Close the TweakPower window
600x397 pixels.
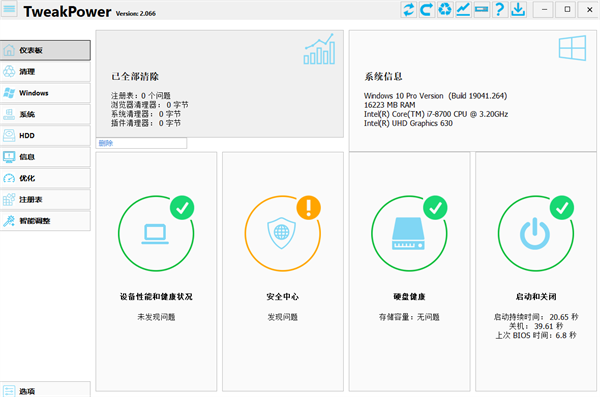point(590,9)
